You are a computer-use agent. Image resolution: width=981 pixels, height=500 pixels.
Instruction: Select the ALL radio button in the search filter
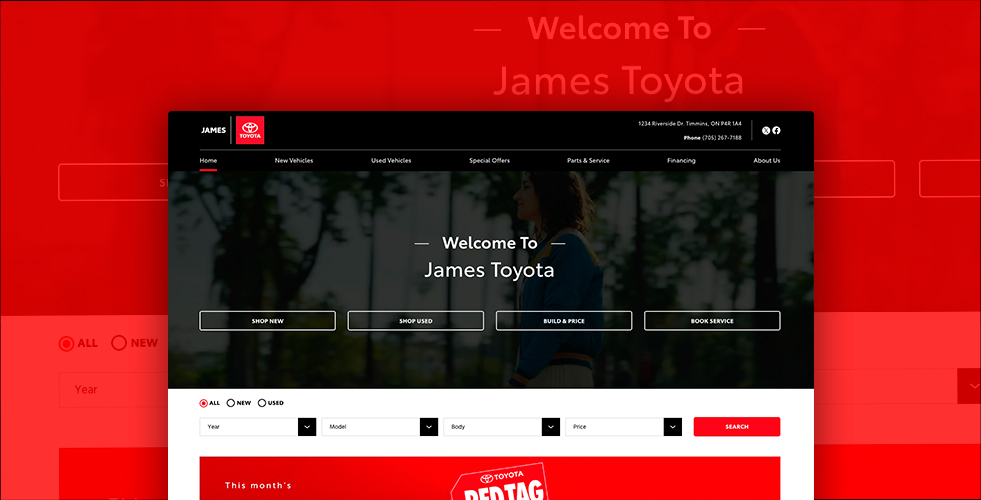[203, 403]
